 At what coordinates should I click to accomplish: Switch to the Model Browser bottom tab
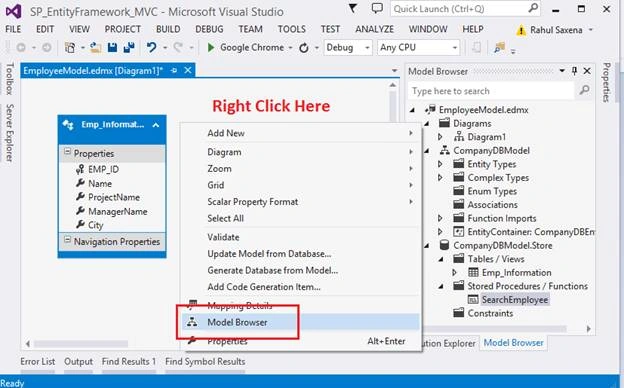(x=513, y=343)
